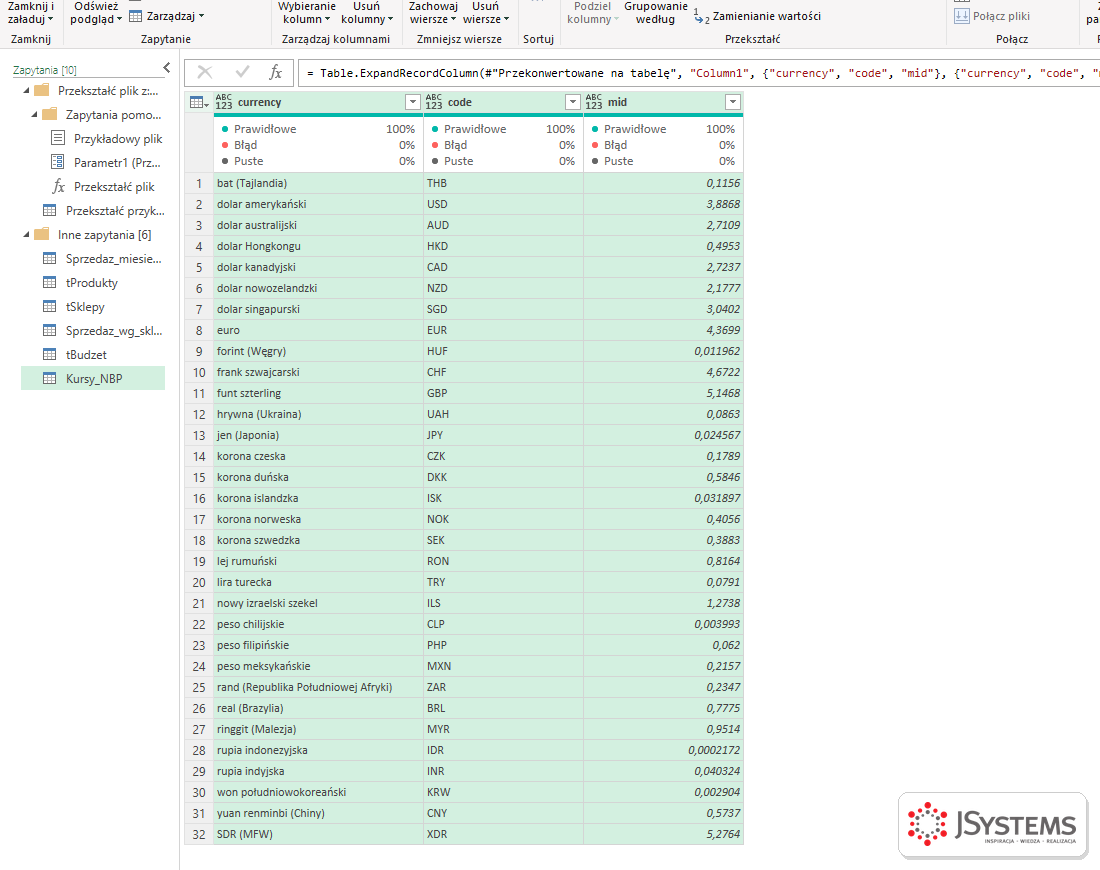The height and width of the screenshot is (870, 1100).
Task: Click the Zarządzaj table icon in ribbon
Action: click(x=135, y=16)
